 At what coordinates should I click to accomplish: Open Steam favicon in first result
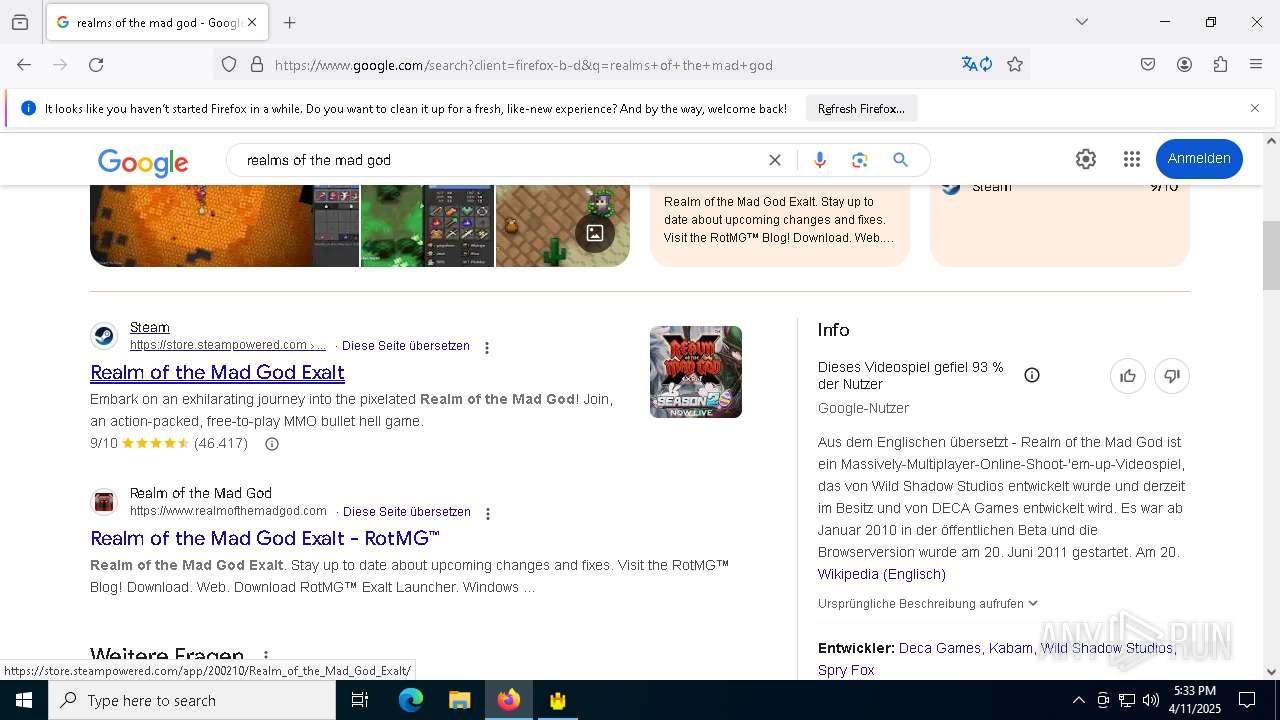coord(104,336)
